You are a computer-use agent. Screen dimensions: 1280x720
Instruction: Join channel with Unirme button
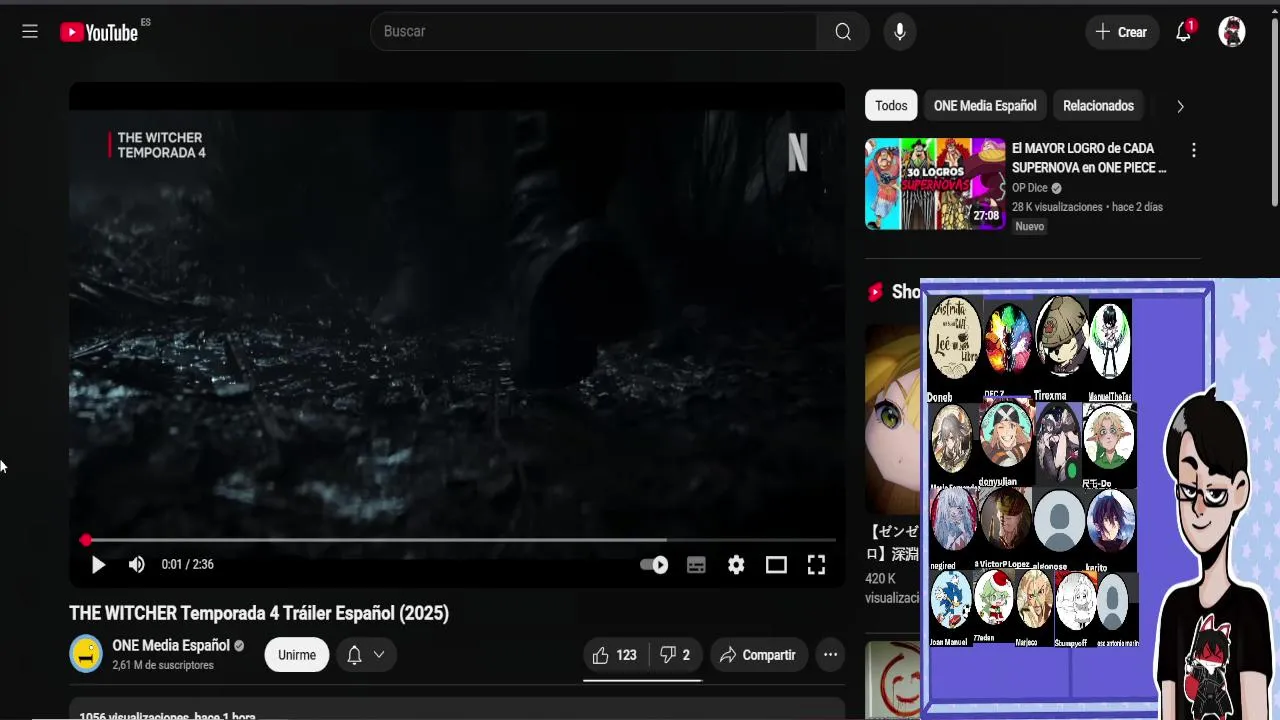tap(297, 655)
